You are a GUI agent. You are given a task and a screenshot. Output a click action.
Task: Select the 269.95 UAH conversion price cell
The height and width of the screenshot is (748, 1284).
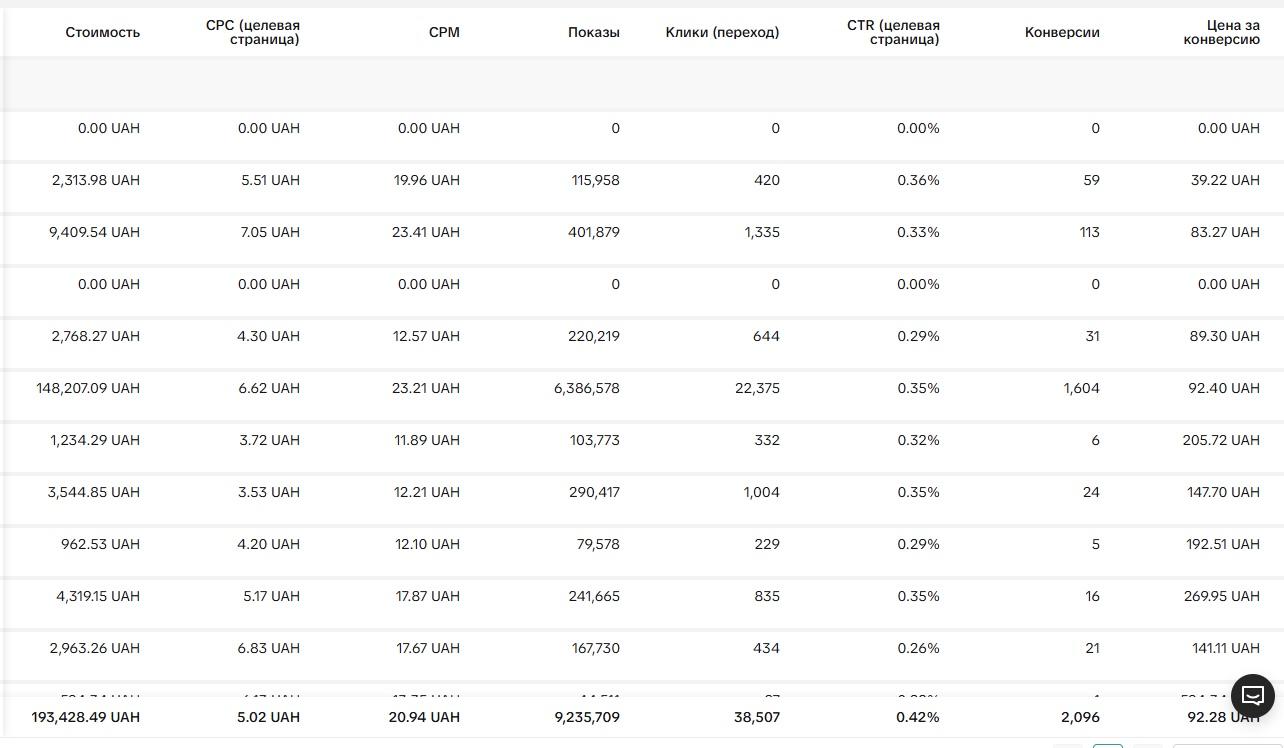coord(1222,596)
